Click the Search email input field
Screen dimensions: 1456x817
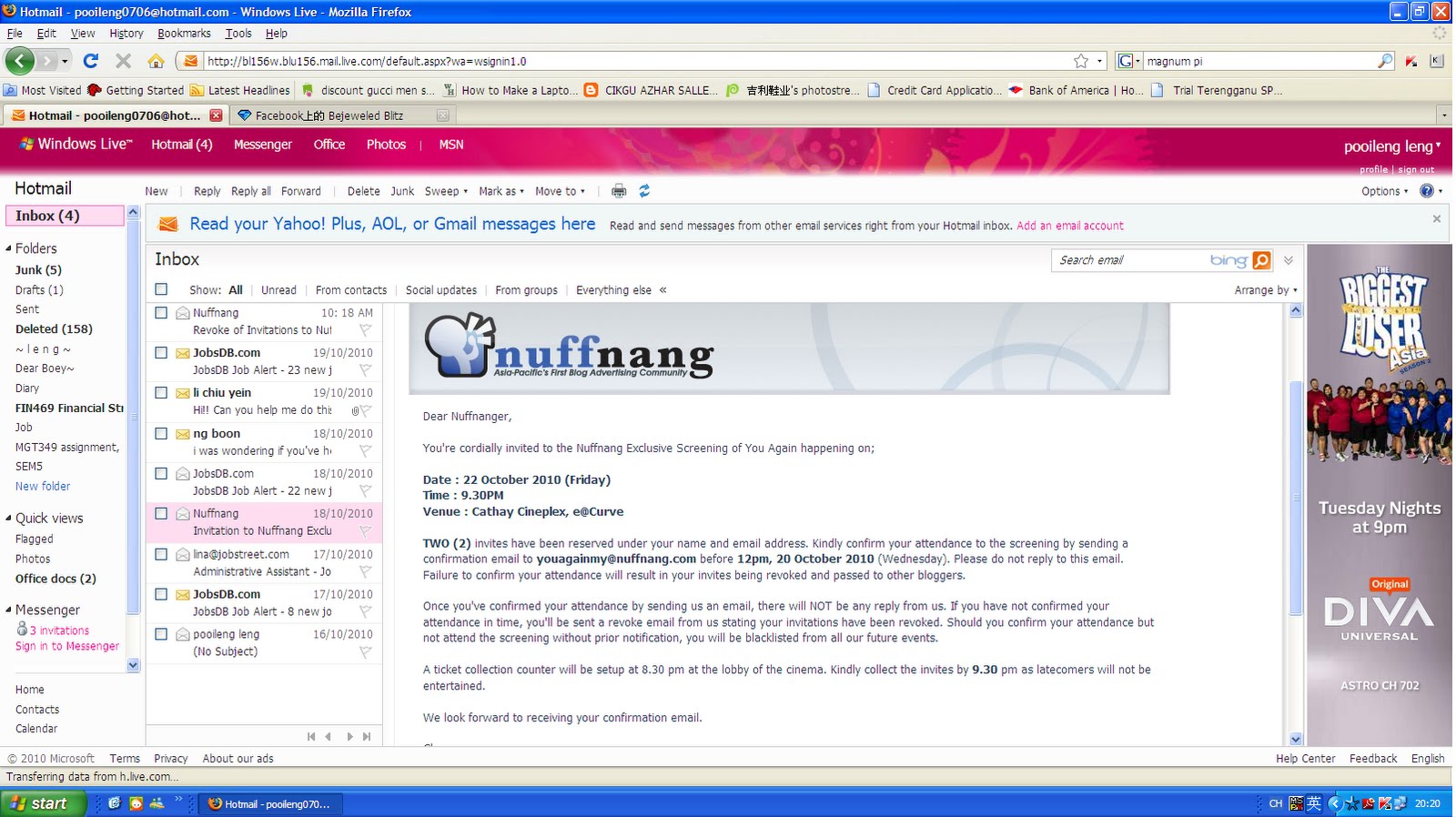[1132, 260]
